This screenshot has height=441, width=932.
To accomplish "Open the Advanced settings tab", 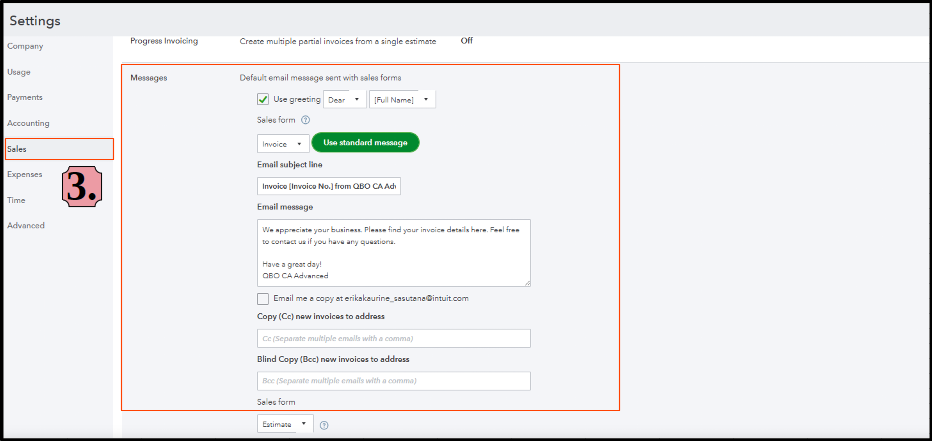I will point(26,226).
